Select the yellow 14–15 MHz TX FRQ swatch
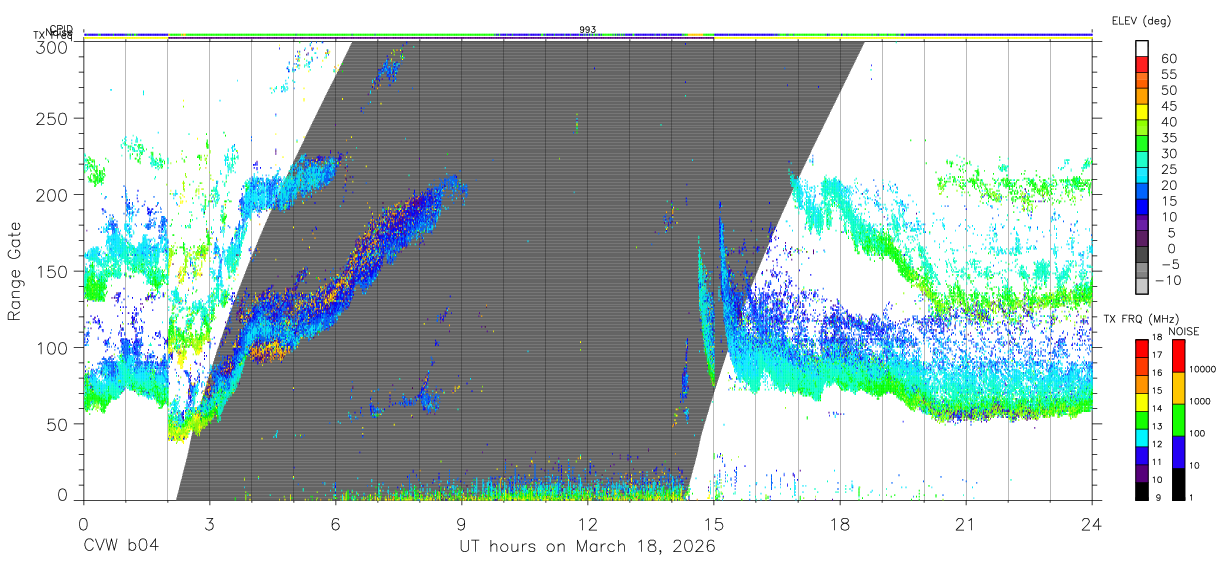This screenshot has width=1228, height=567. (1141, 402)
